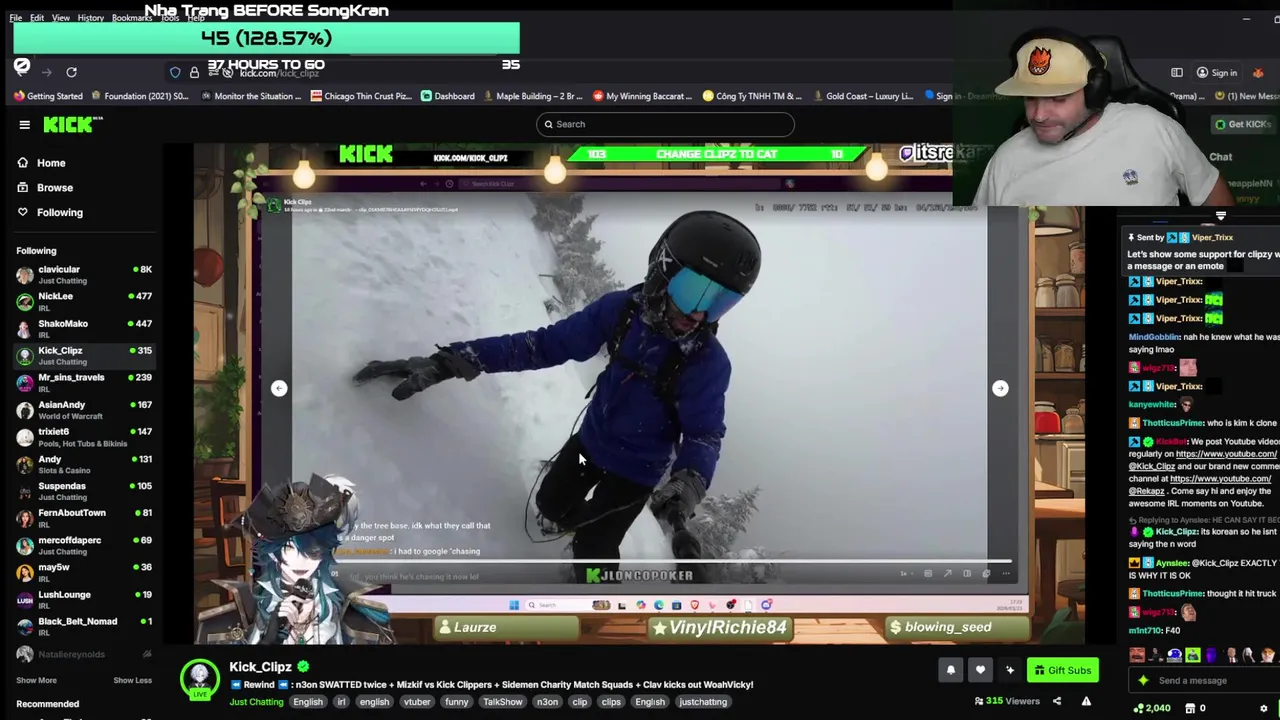Screen dimensions: 1280x720
Task: Click the Following heart icon
Action: point(22,212)
